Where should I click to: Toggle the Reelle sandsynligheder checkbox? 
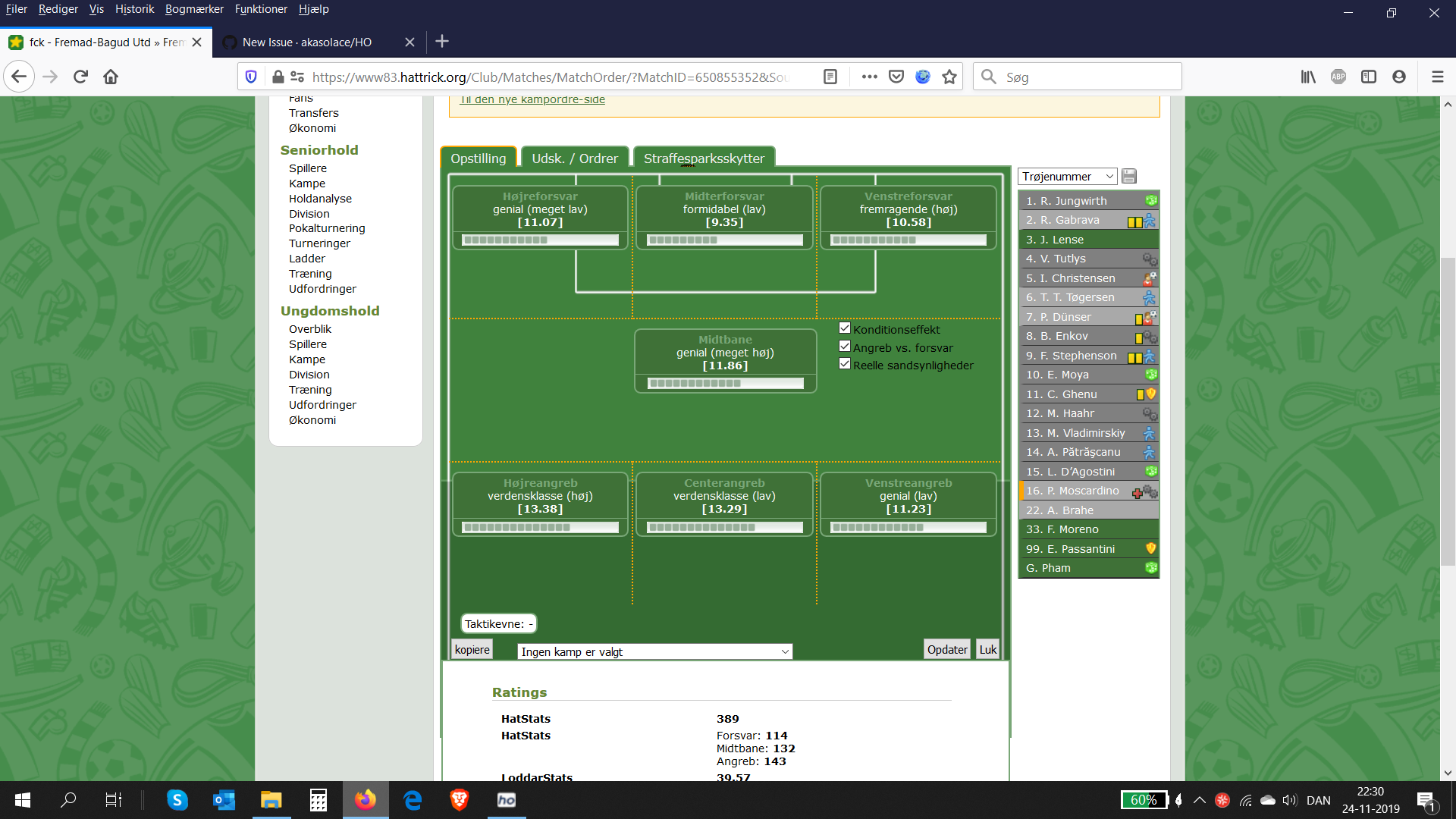[845, 364]
